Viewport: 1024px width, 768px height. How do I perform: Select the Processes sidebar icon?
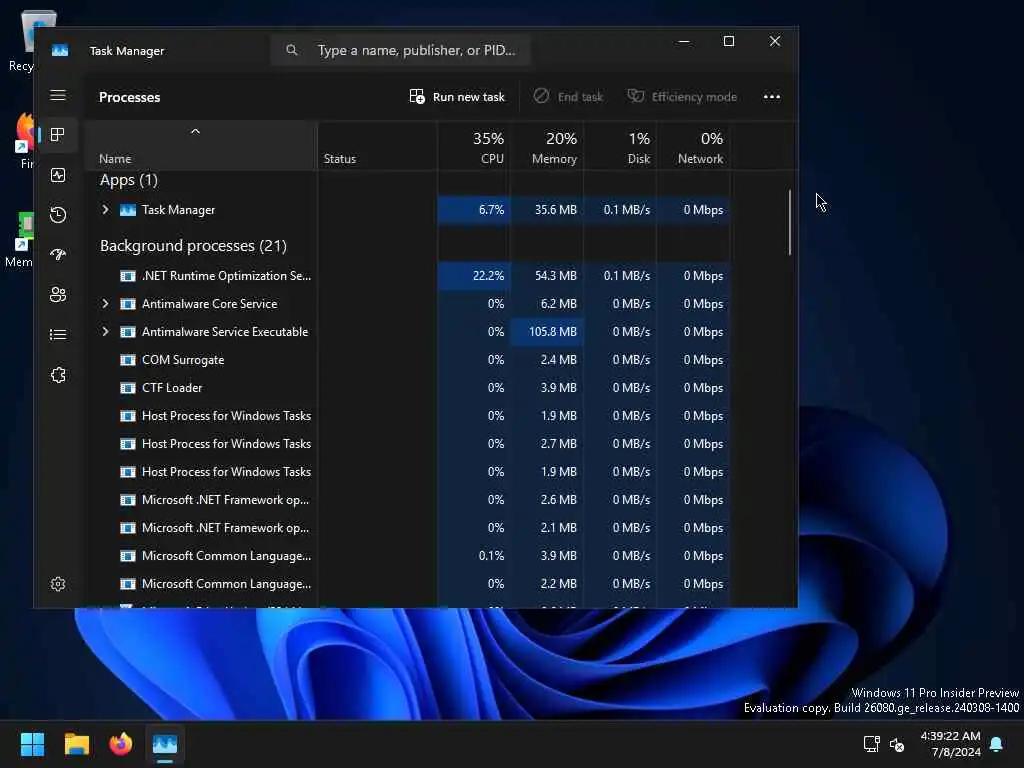58,135
